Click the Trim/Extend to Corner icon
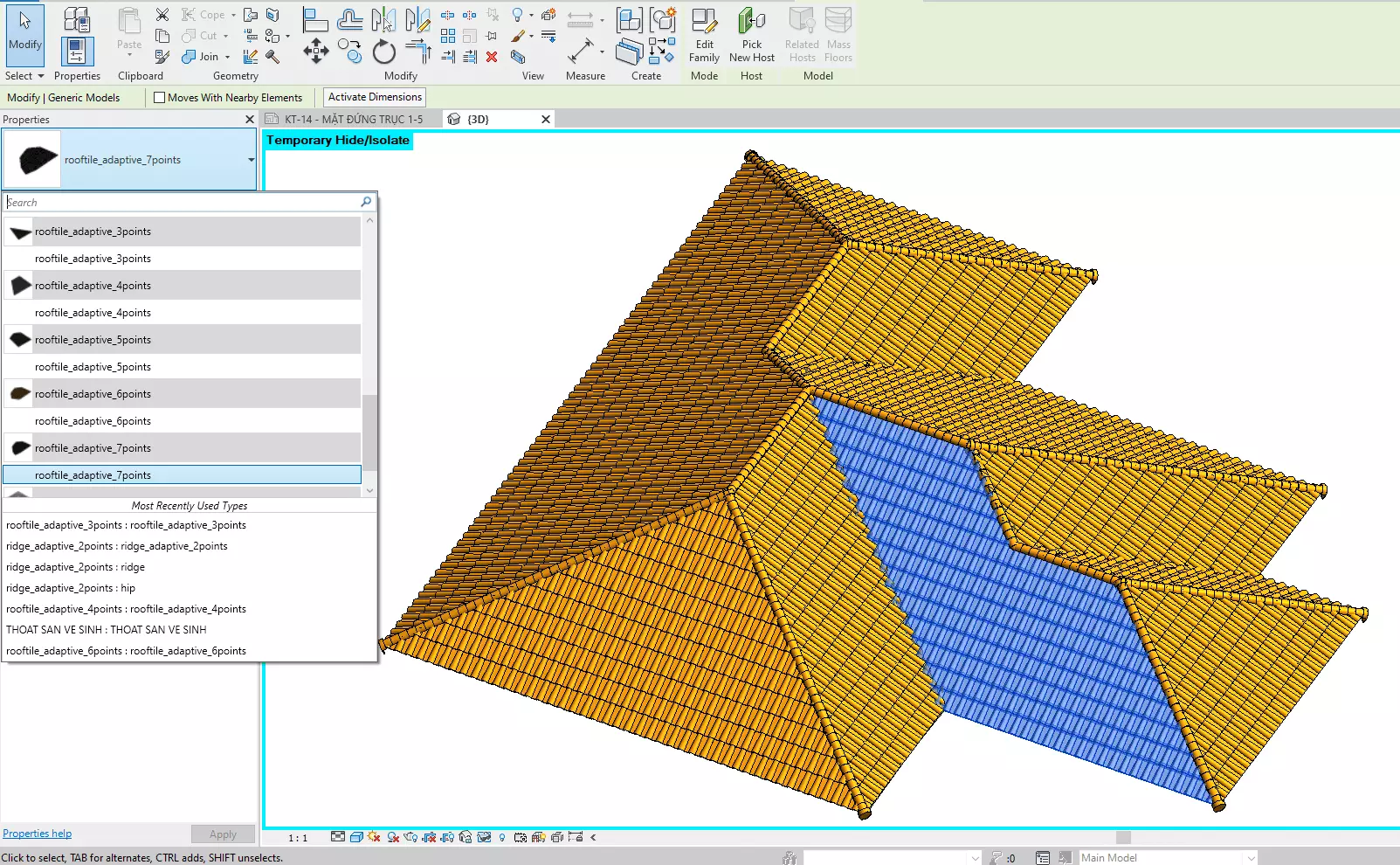The height and width of the screenshot is (865, 1400). pyautogui.click(x=417, y=52)
